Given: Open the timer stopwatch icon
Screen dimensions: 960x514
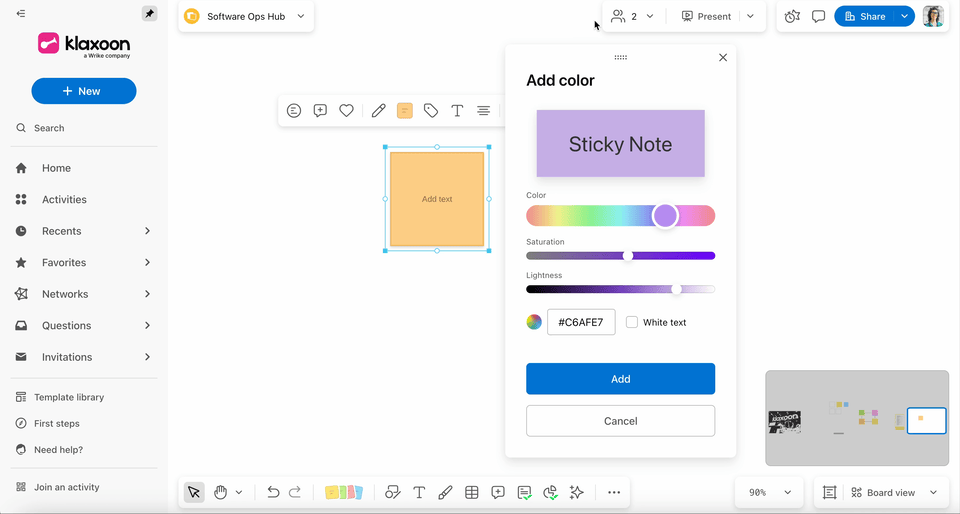Looking at the screenshot, I should click(792, 17).
